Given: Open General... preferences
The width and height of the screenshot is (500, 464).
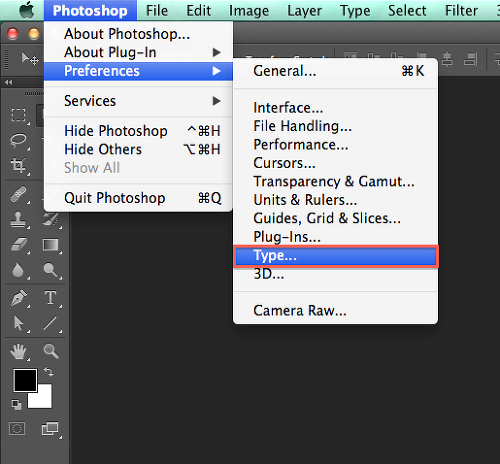Looking at the screenshot, I should [x=336, y=71].
